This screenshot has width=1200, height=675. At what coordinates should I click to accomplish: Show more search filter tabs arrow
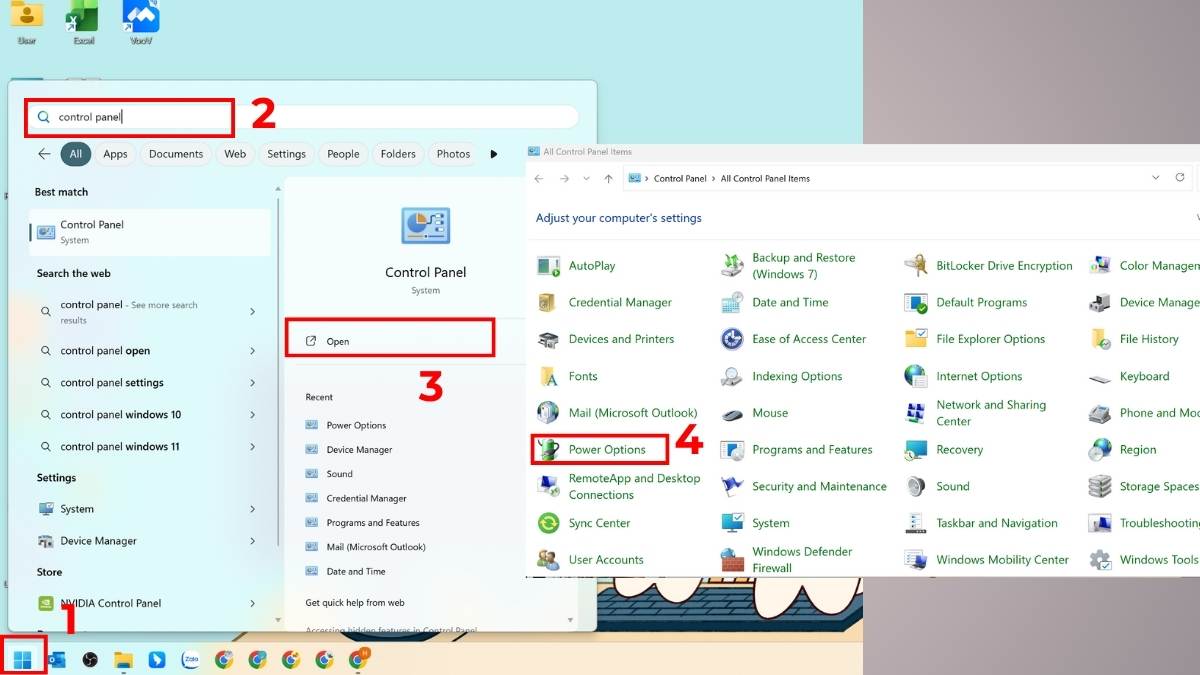tap(493, 154)
